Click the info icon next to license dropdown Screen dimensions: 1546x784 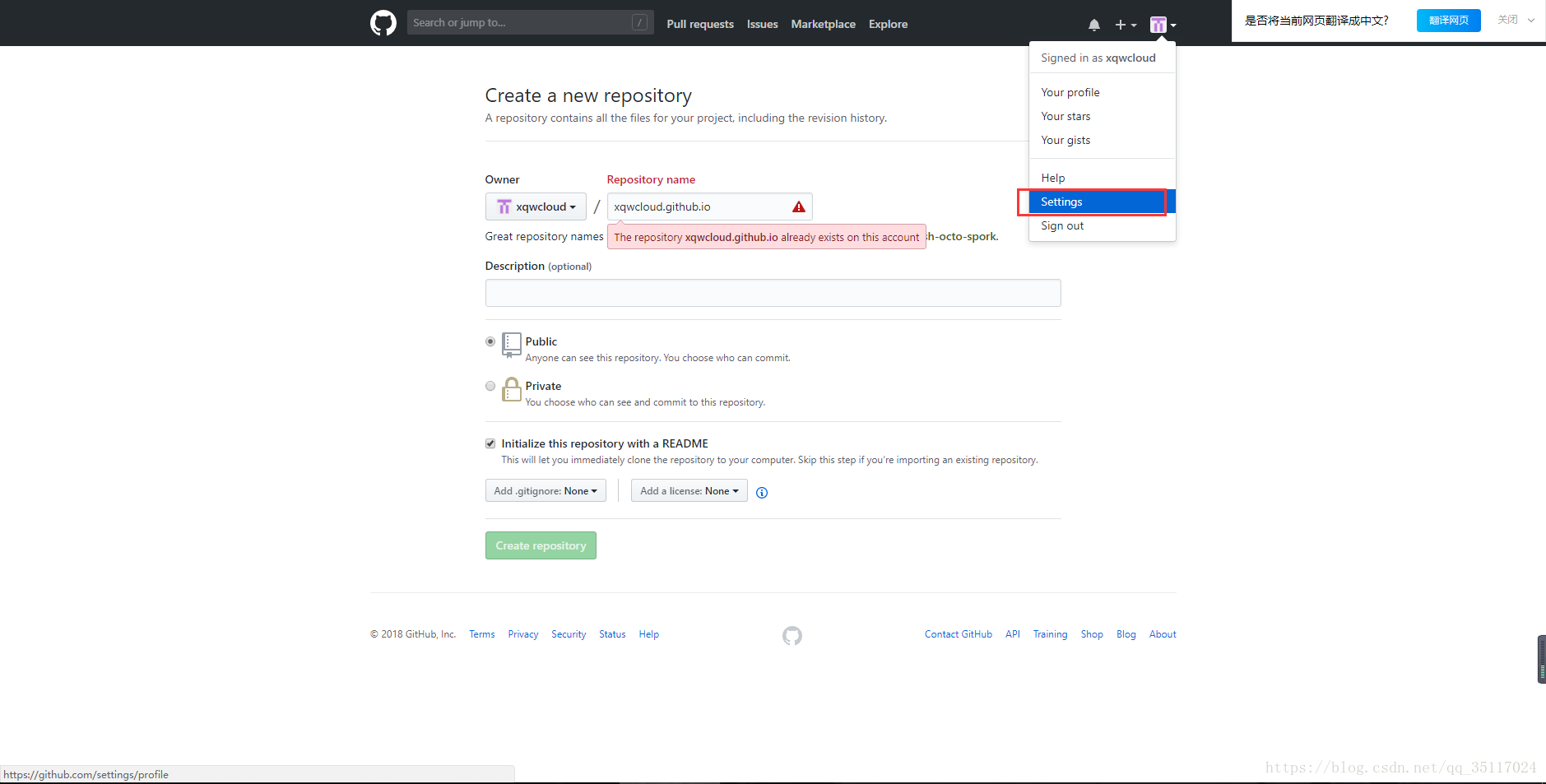click(x=762, y=493)
